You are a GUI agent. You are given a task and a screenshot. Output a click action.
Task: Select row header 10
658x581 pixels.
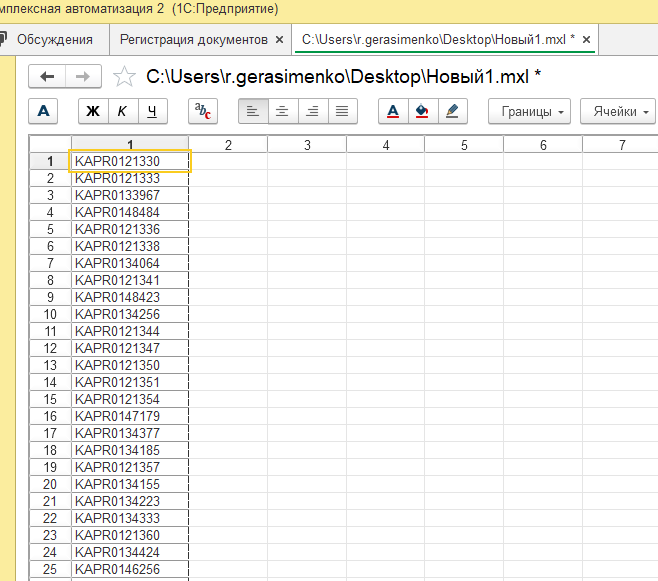pos(50,314)
